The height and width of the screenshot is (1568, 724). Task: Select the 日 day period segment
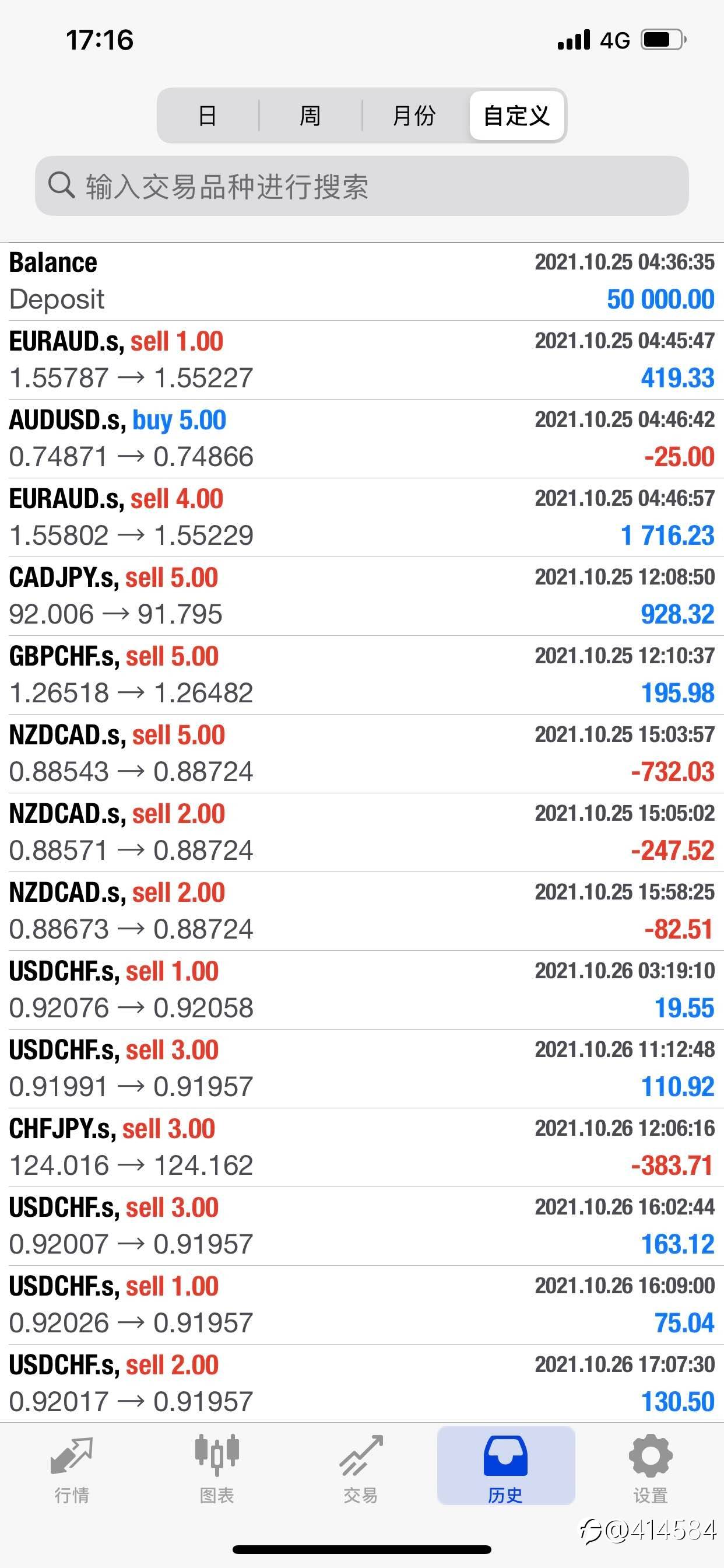208,116
